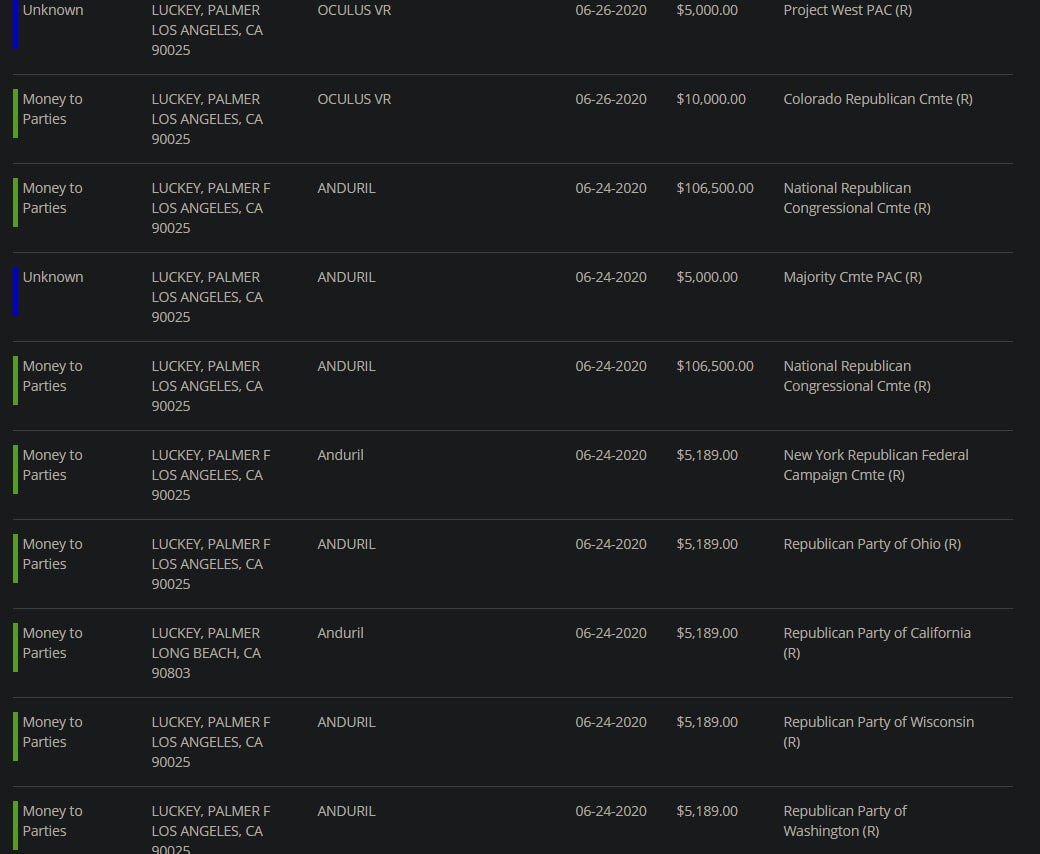This screenshot has width=1040, height=854.
Task: Click OCULUS VR in the Colorado Republican row
Action: (x=353, y=99)
